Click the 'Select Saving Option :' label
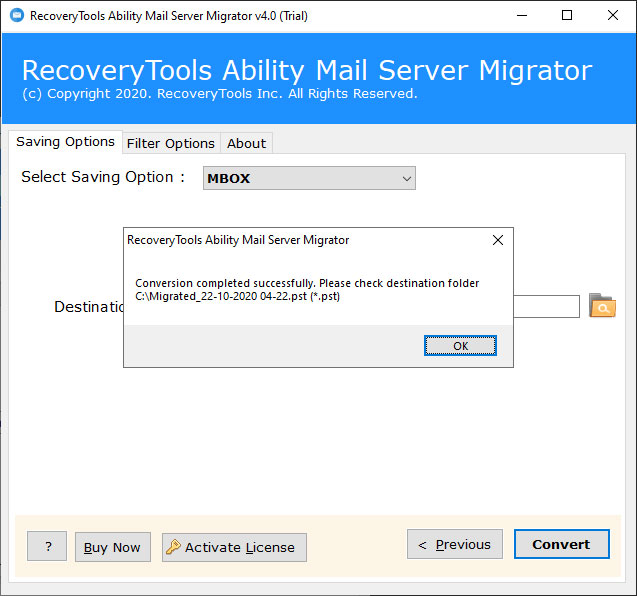The image size is (637, 596). [103, 177]
